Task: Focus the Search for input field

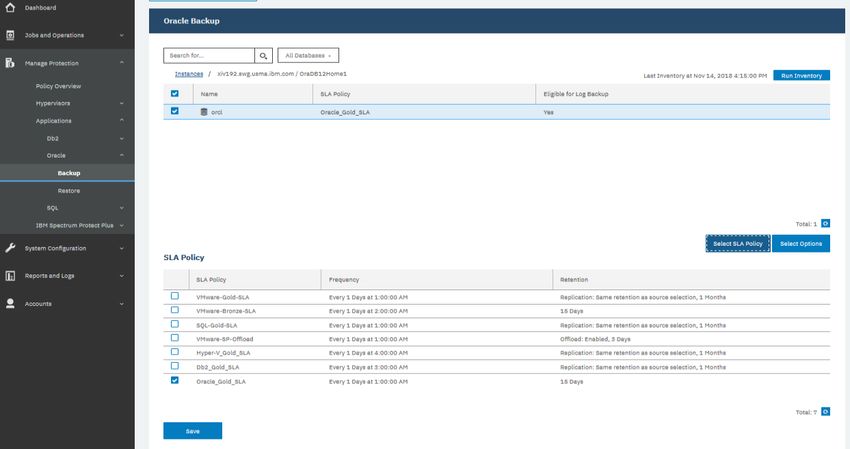Action: pos(209,55)
